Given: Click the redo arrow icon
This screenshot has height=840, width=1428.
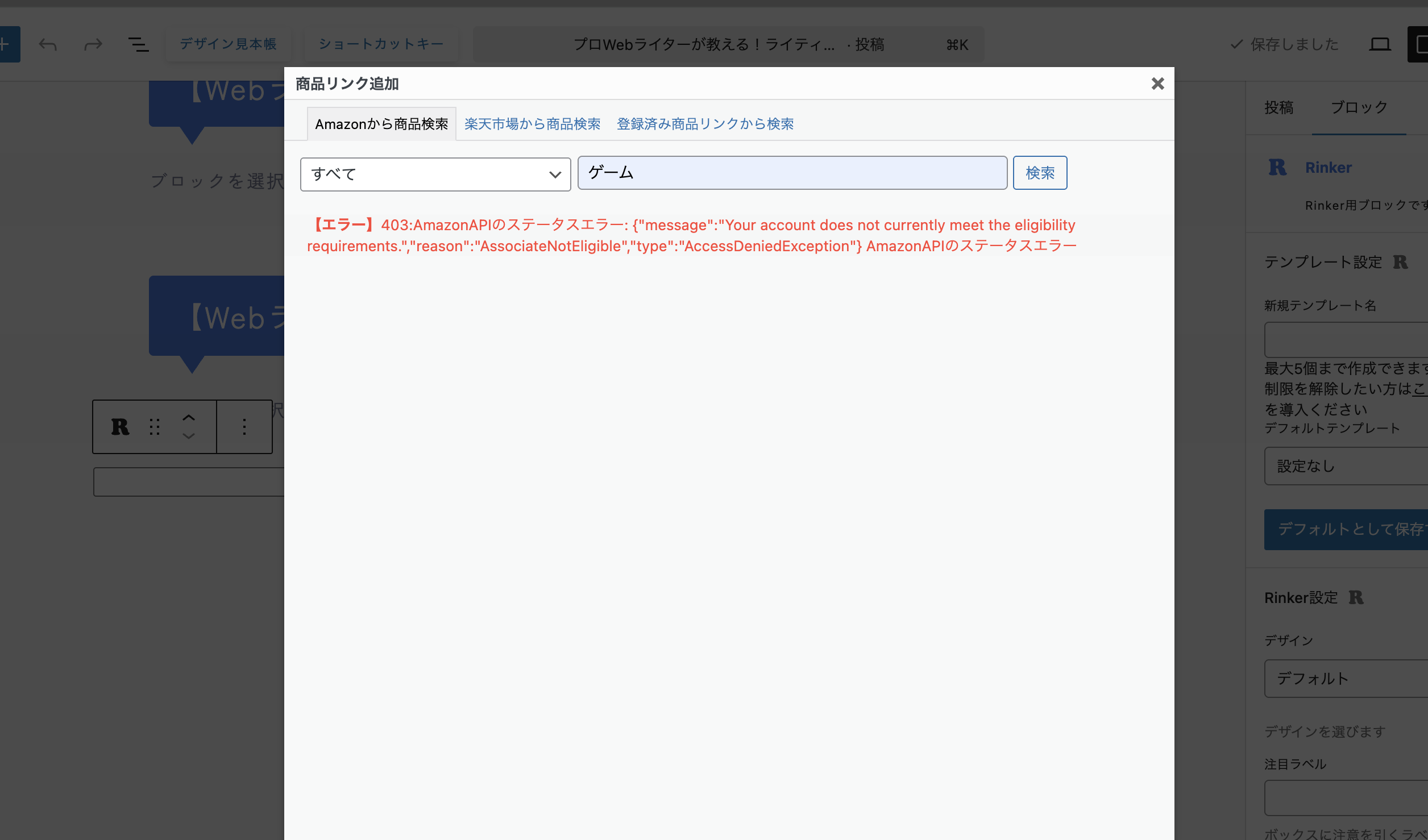Looking at the screenshot, I should pos(93,44).
